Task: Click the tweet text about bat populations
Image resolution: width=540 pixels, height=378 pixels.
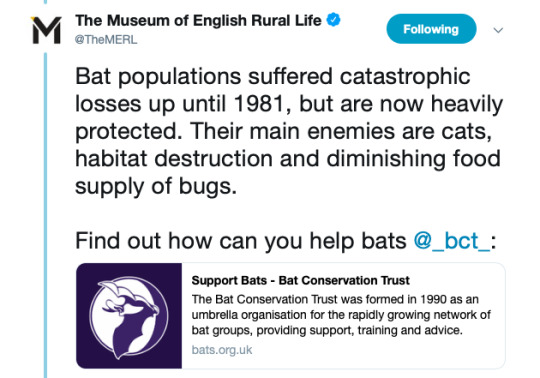Action: (x=289, y=132)
